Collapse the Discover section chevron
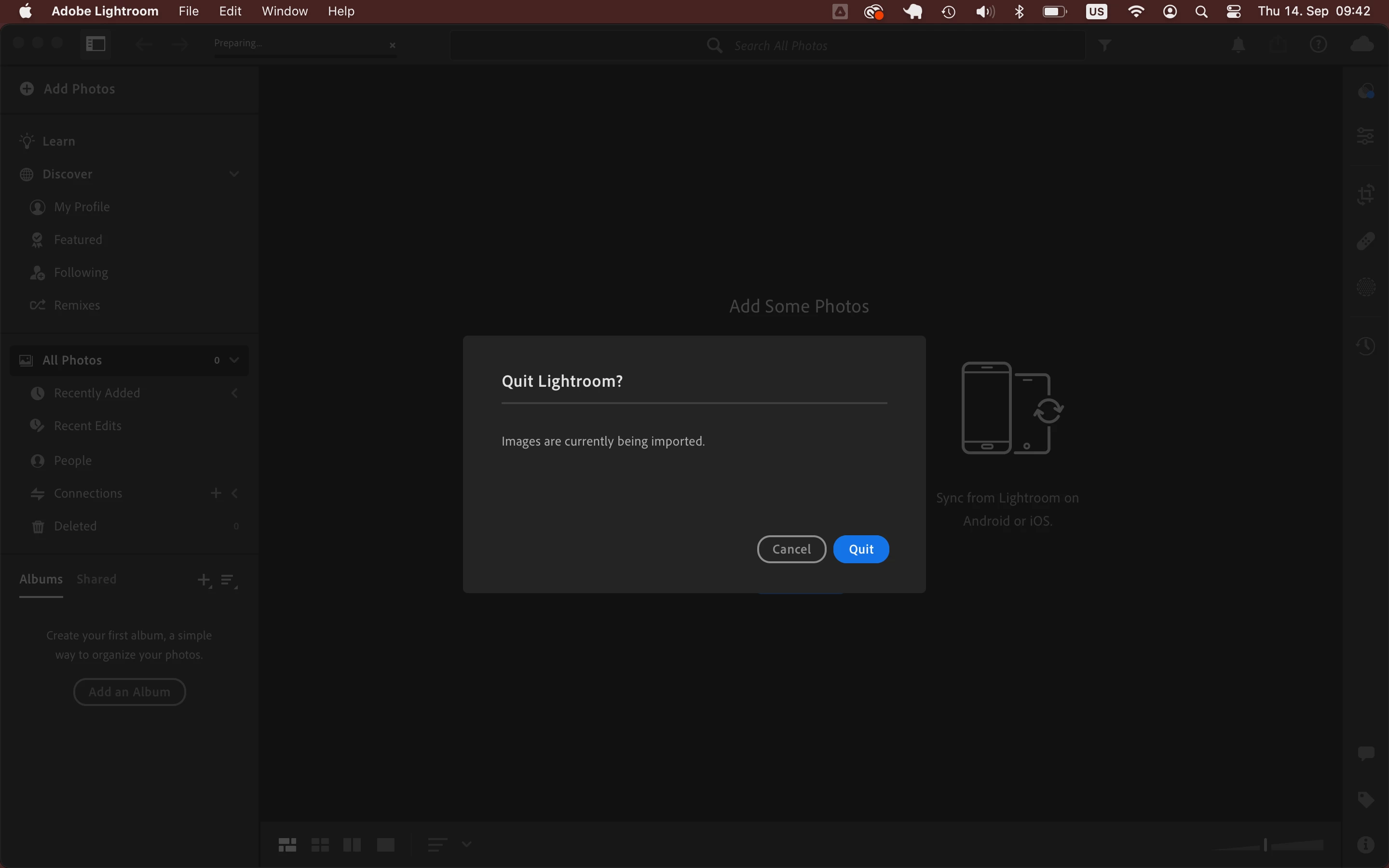The height and width of the screenshot is (868, 1389). pyautogui.click(x=233, y=174)
